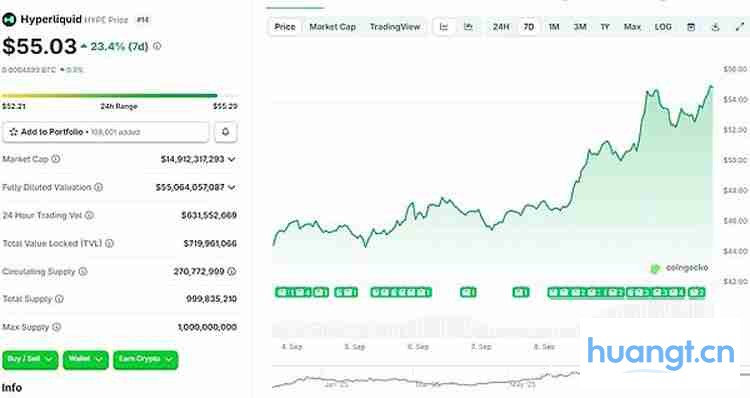
Task: Click the download chart data icon
Action: pyautogui.click(x=715, y=27)
